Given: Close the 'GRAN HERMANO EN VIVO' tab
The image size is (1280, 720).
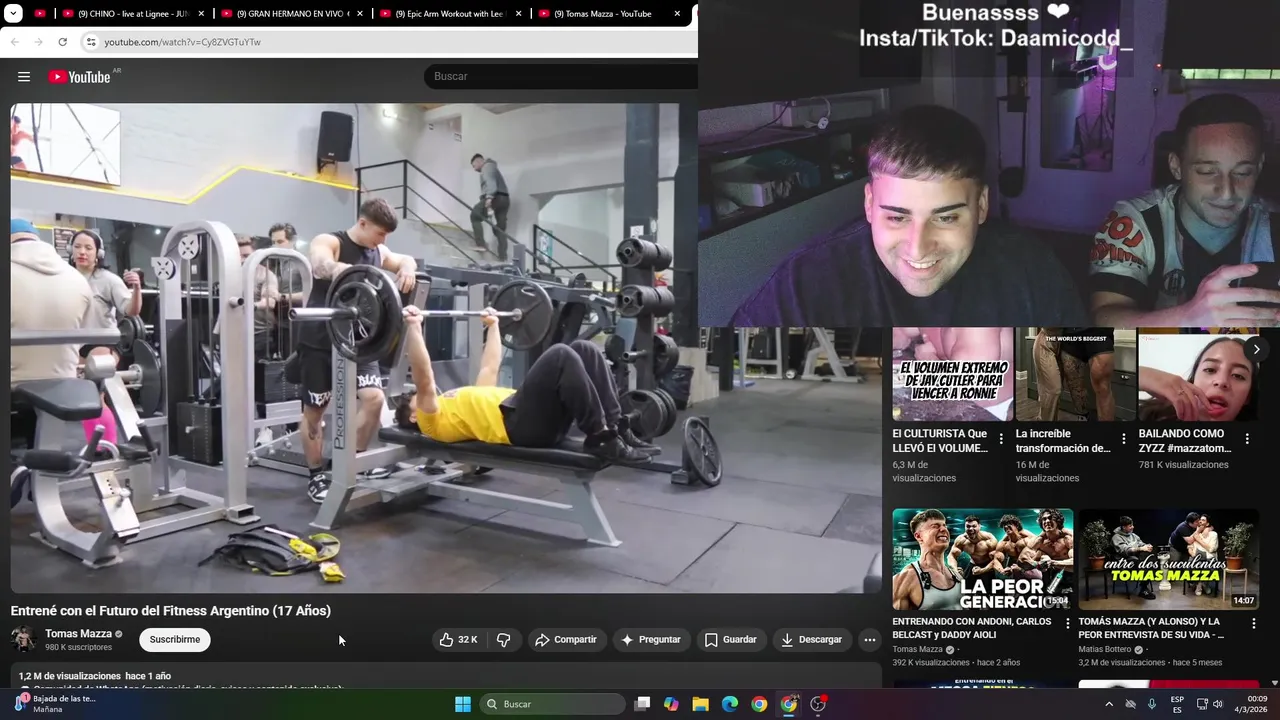Looking at the screenshot, I should click(x=360, y=14).
